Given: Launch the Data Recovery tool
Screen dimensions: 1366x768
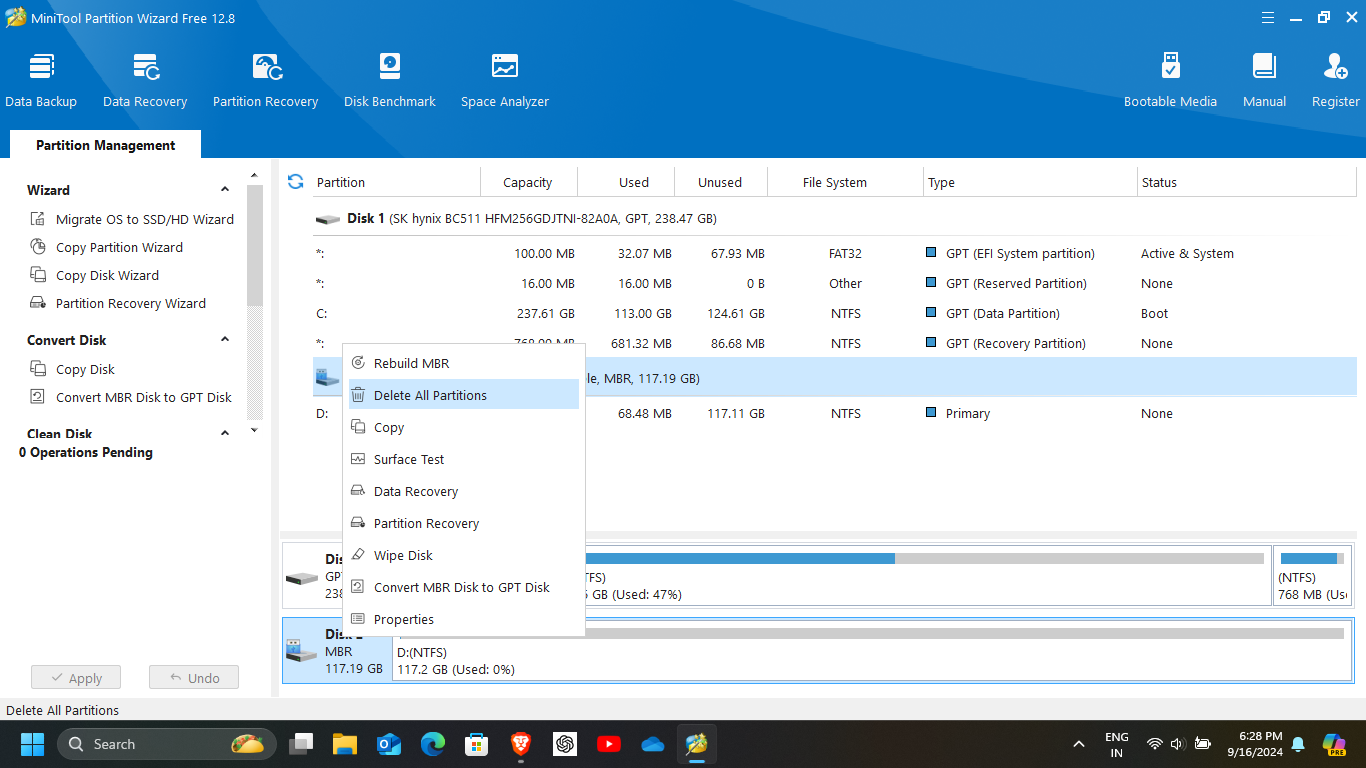Looking at the screenshot, I should (x=145, y=80).
